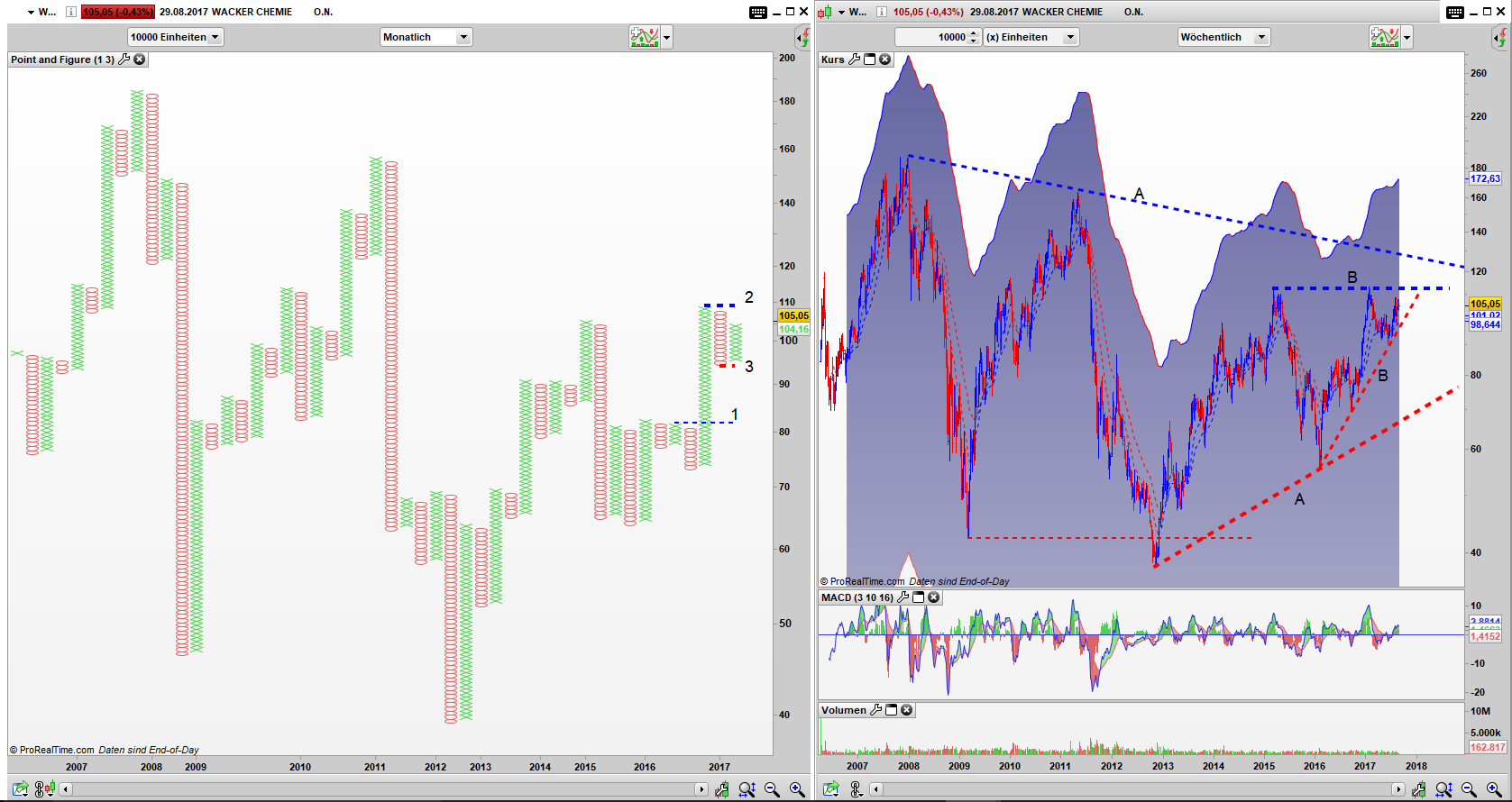The height and width of the screenshot is (802, 1512).
Task: Click right chart horizontal scrollbar track
Action: point(1138,789)
